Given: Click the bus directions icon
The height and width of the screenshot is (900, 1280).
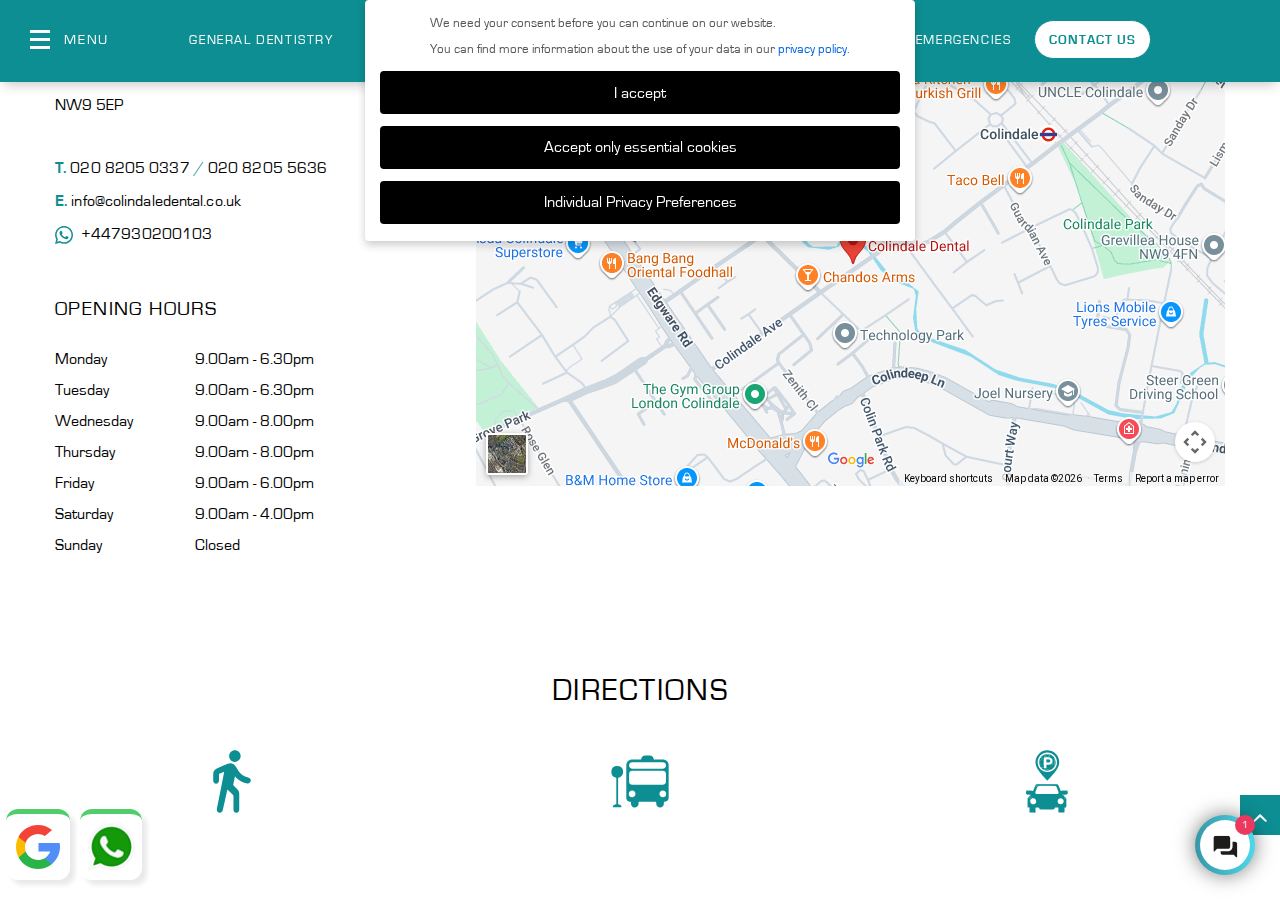Looking at the screenshot, I should 640,782.
